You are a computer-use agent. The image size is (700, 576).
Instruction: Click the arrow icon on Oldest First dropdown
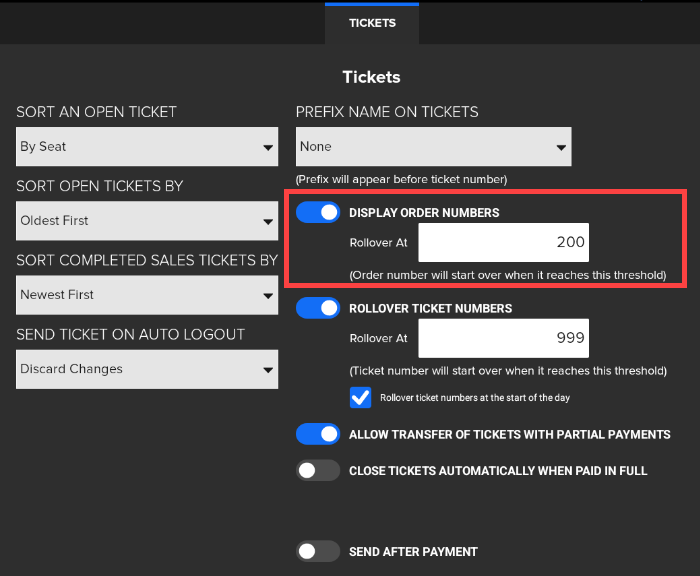click(x=268, y=222)
